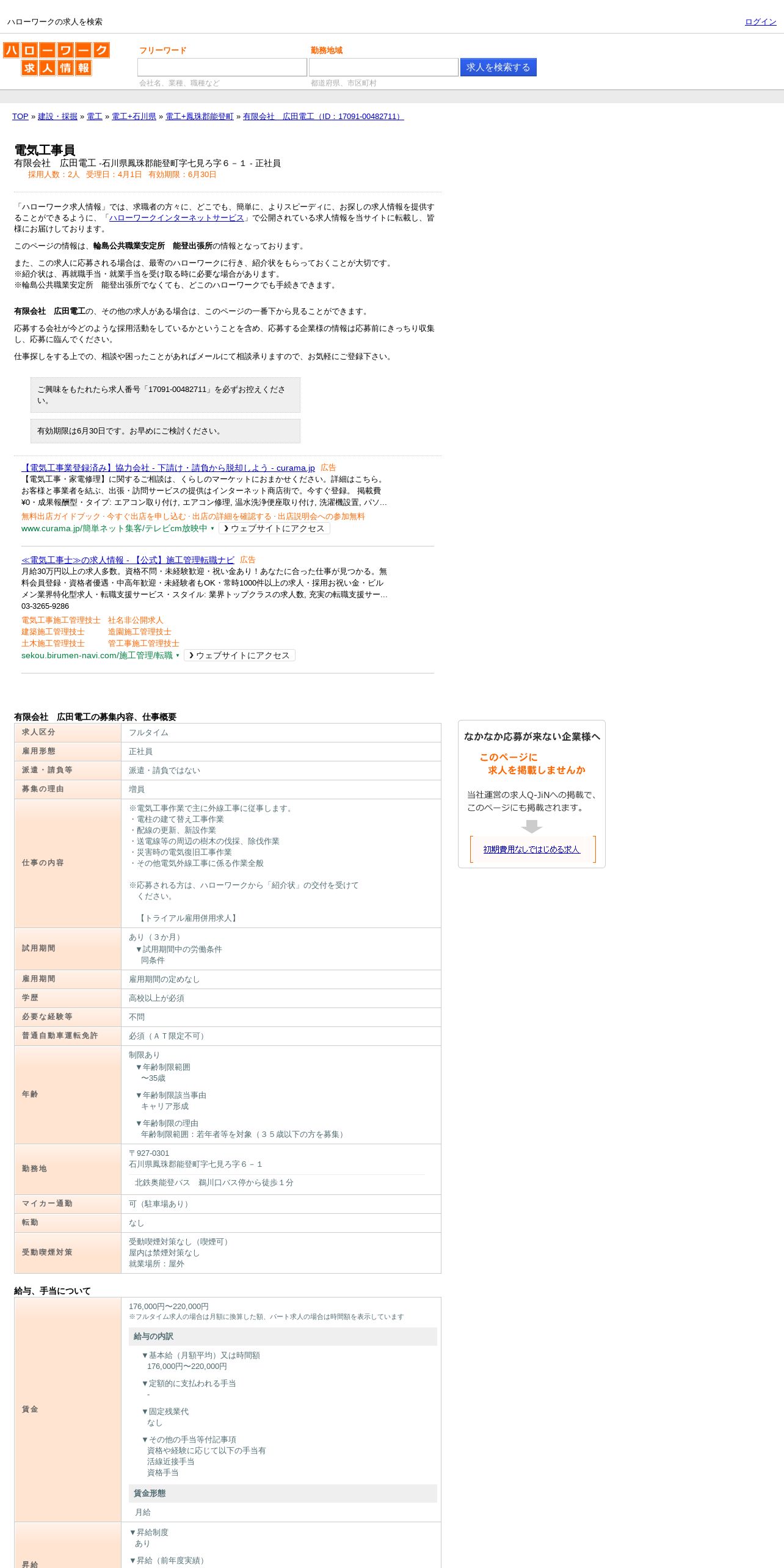This screenshot has height=1568, width=784.
Task: Open 電工+石川県 breadcrumb link
Action: (x=134, y=117)
